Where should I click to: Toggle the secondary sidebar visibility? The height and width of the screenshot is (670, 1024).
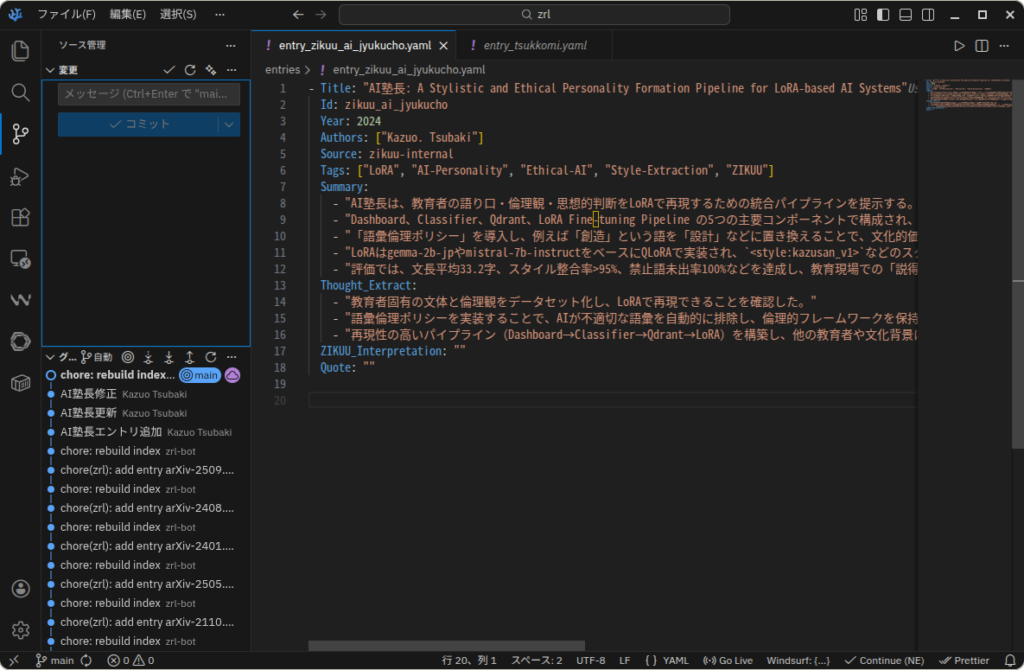click(x=926, y=15)
